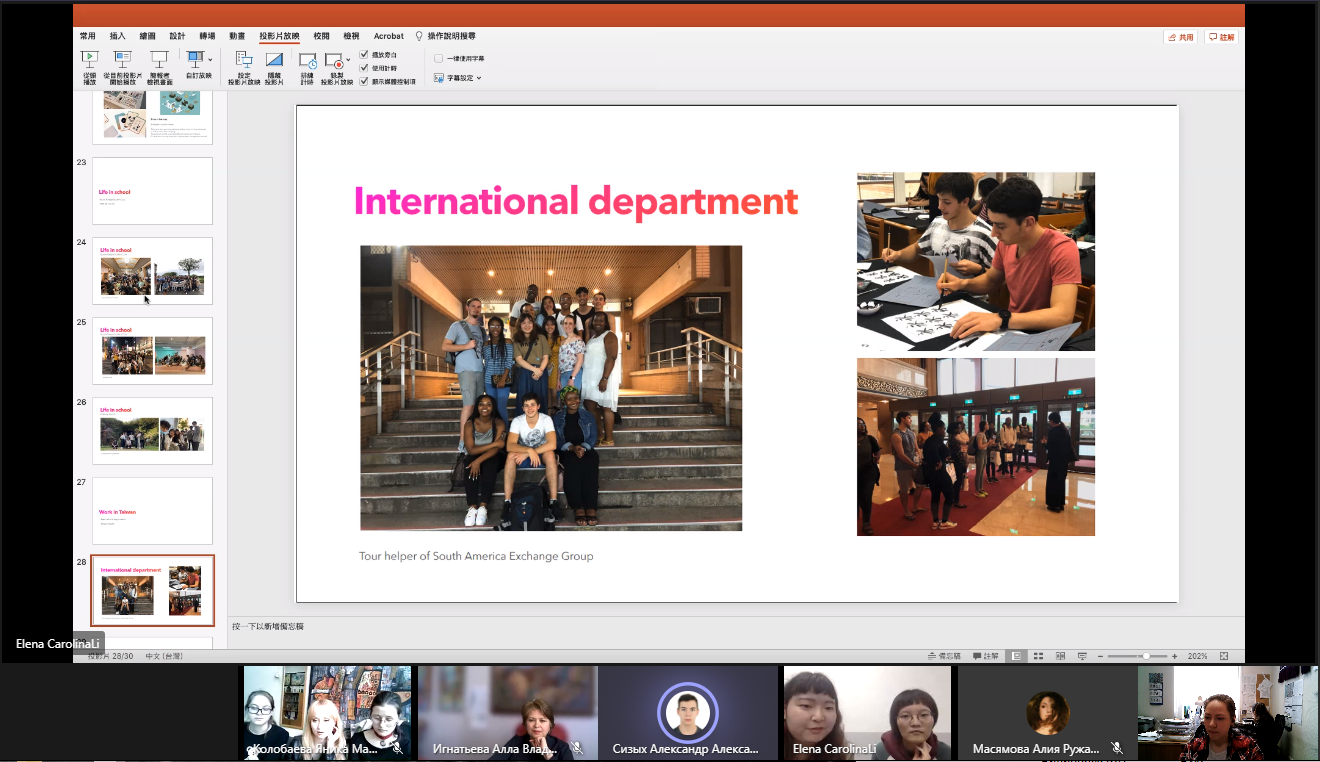Screen dimensions: 1320x762
Task: Click the Play from Start icon
Action: click(x=90, y=60)
